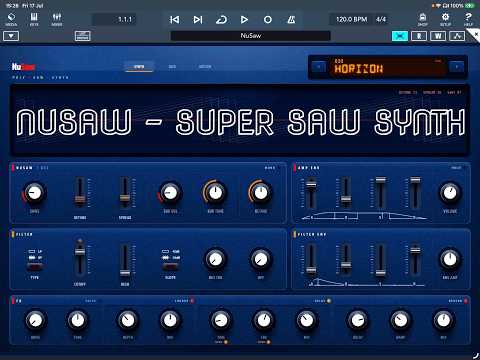Image resolution: width=480 pixels, height=360 pixels.
Task: Select the previous preset before Horizon
Action: pos(319,67)
